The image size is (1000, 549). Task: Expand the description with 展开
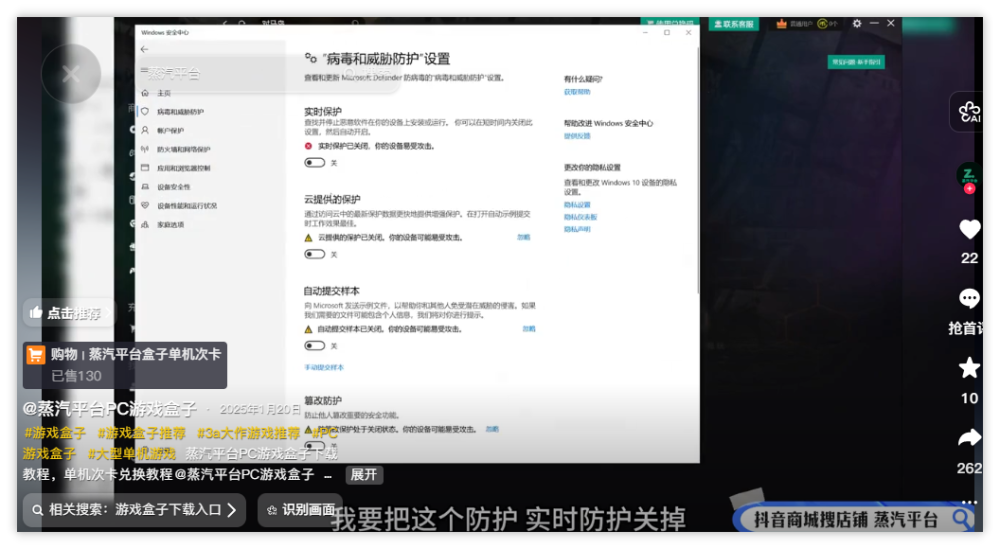click(x=364, y=475)
